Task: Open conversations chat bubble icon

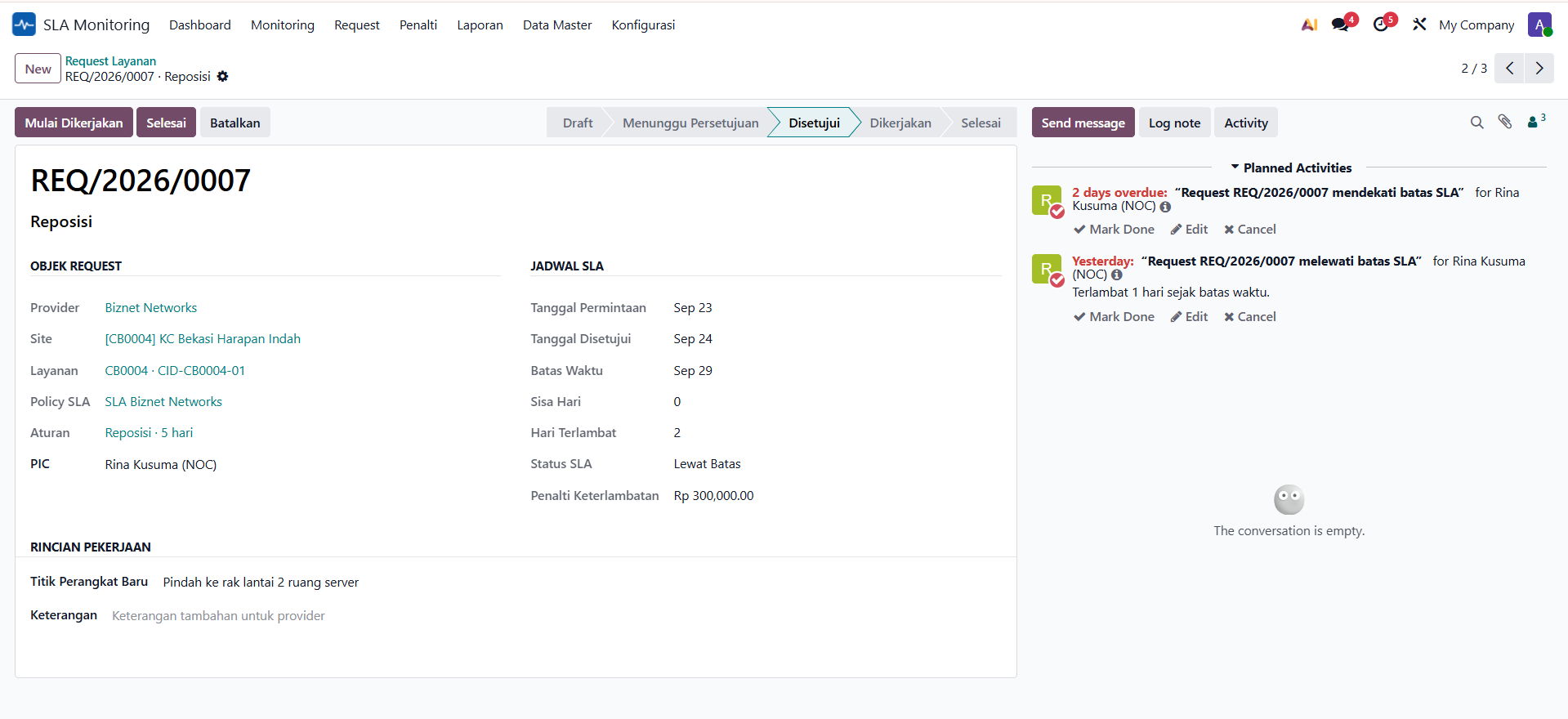Action: click(1341, 25)
